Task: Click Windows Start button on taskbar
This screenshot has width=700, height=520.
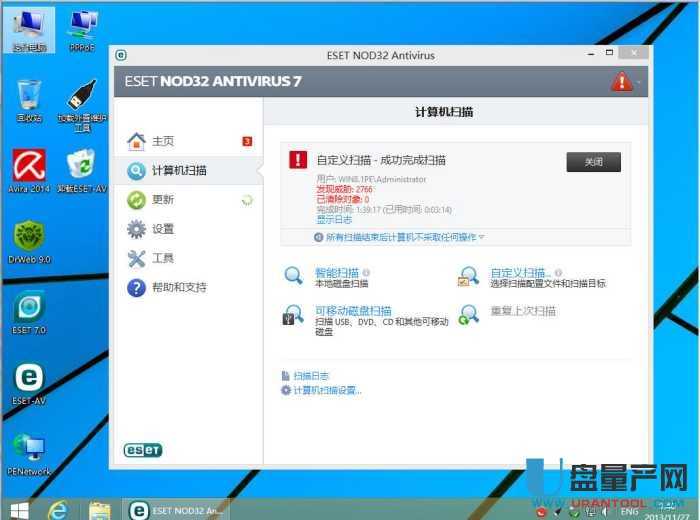Action: (18, 509)
